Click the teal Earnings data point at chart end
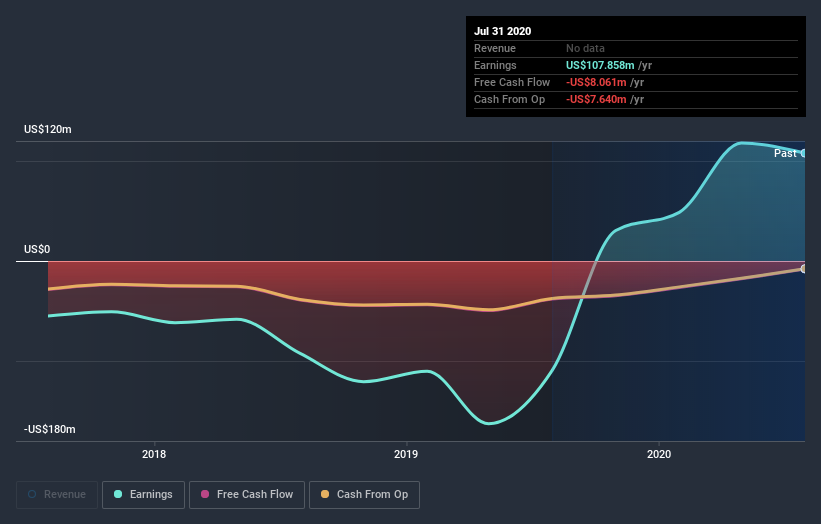Image resolution: width=821 pixels, height=524 pixels. coord(803,153)
